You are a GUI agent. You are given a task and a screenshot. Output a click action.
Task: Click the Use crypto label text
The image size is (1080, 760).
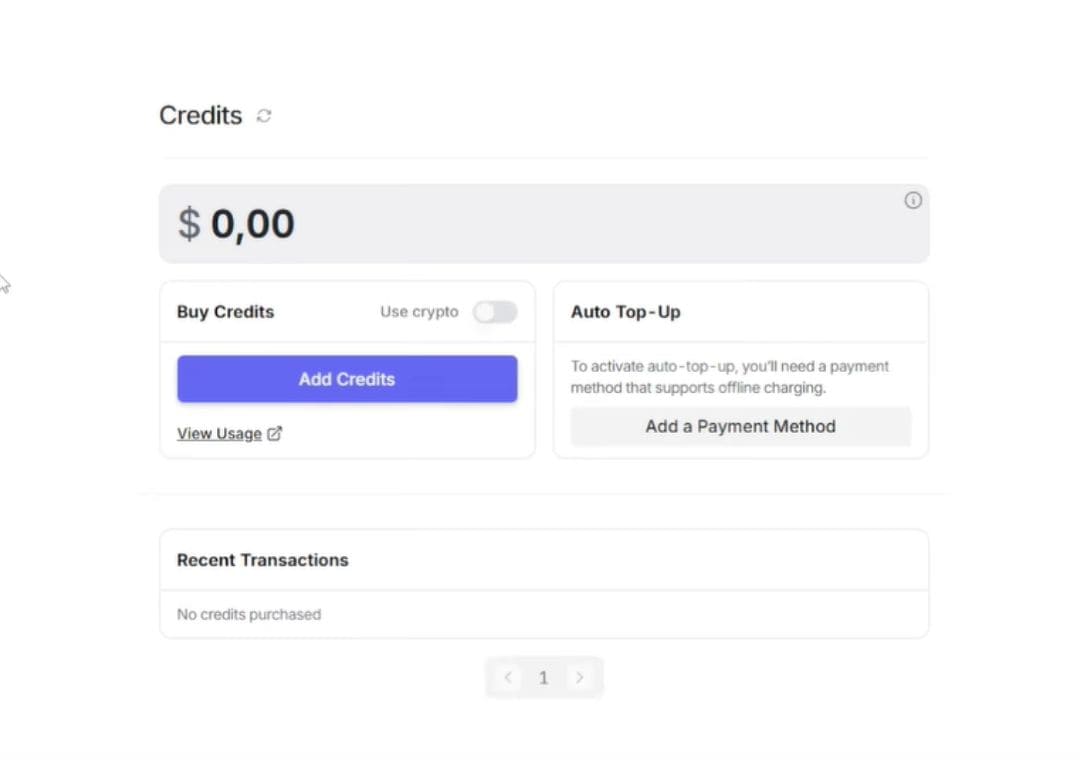419,312
